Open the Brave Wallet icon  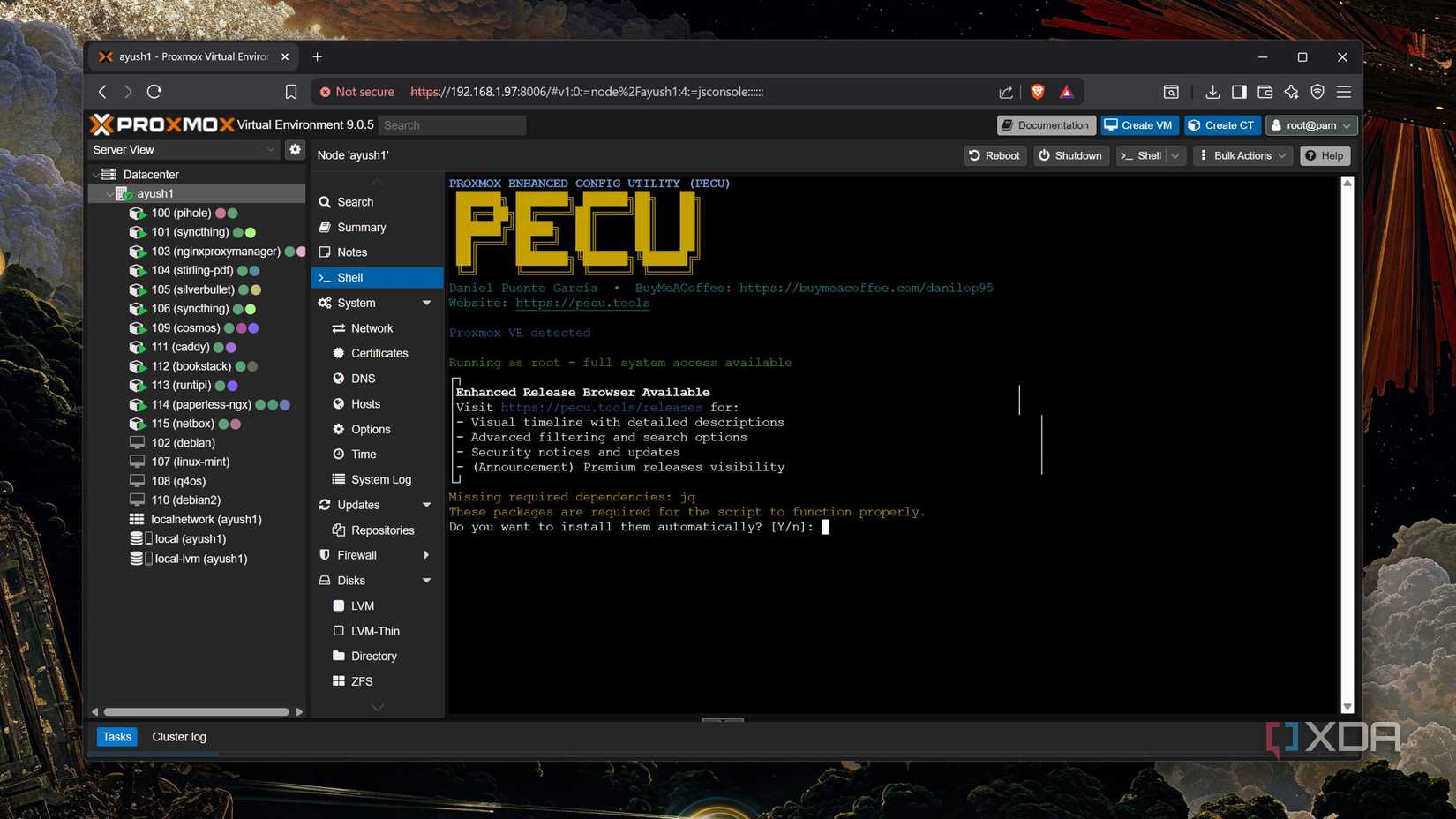(1265, 92)
